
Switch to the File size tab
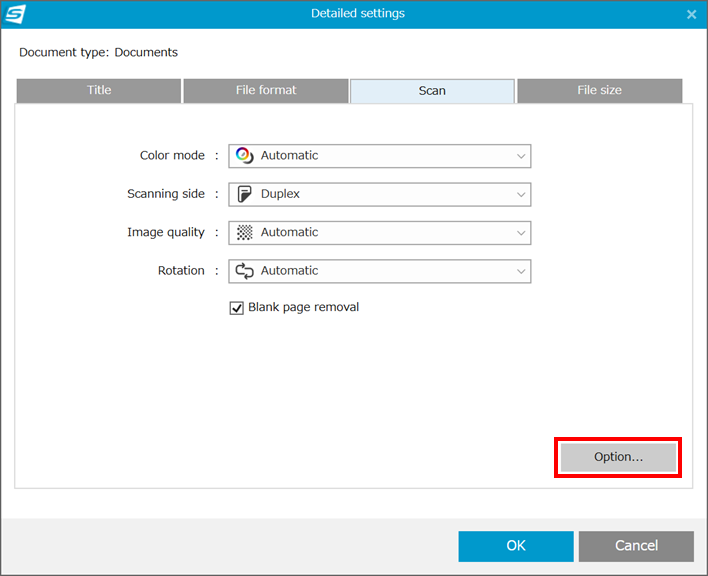pos(599,91)
